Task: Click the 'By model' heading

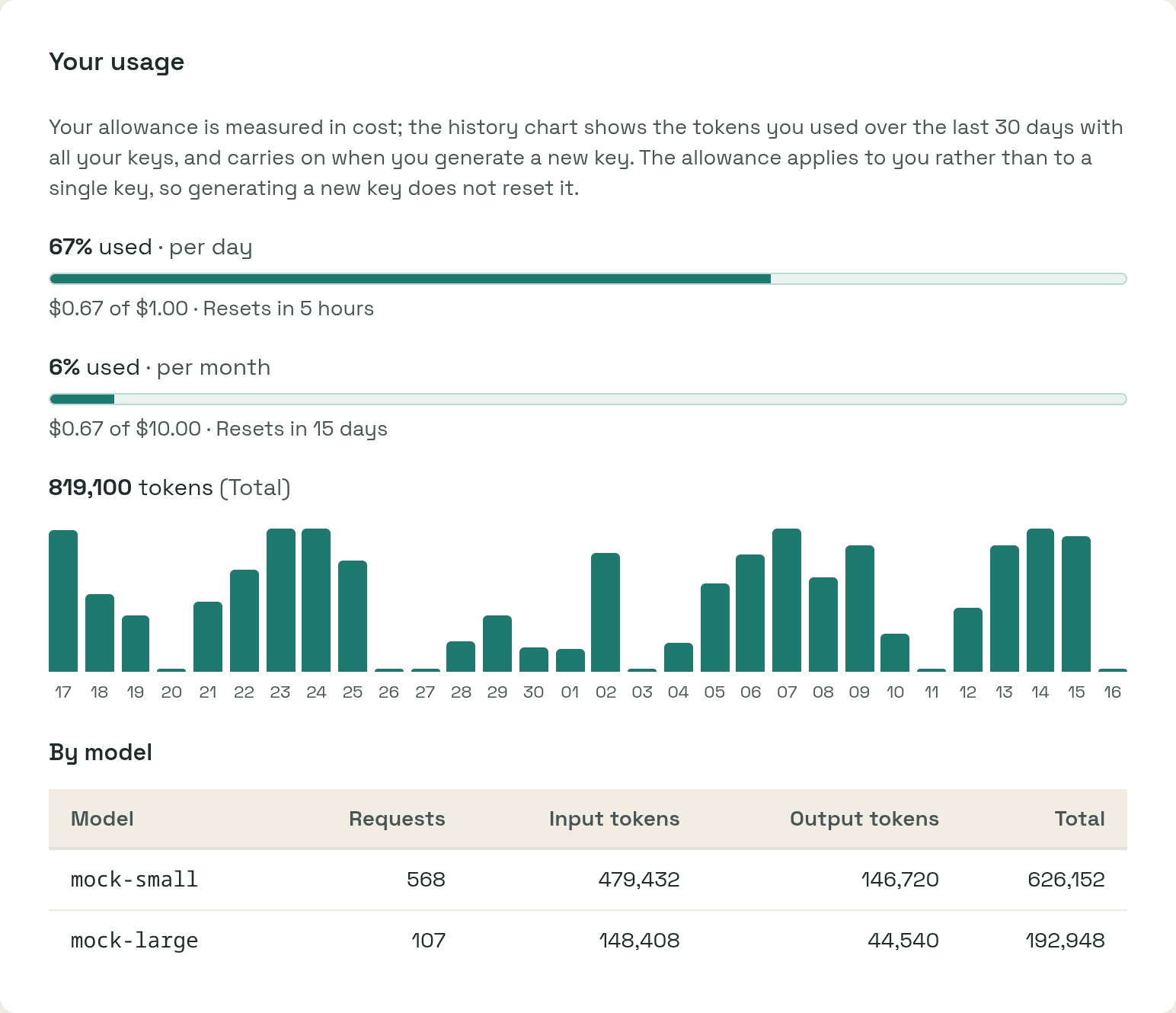Action: pos(101,753)
